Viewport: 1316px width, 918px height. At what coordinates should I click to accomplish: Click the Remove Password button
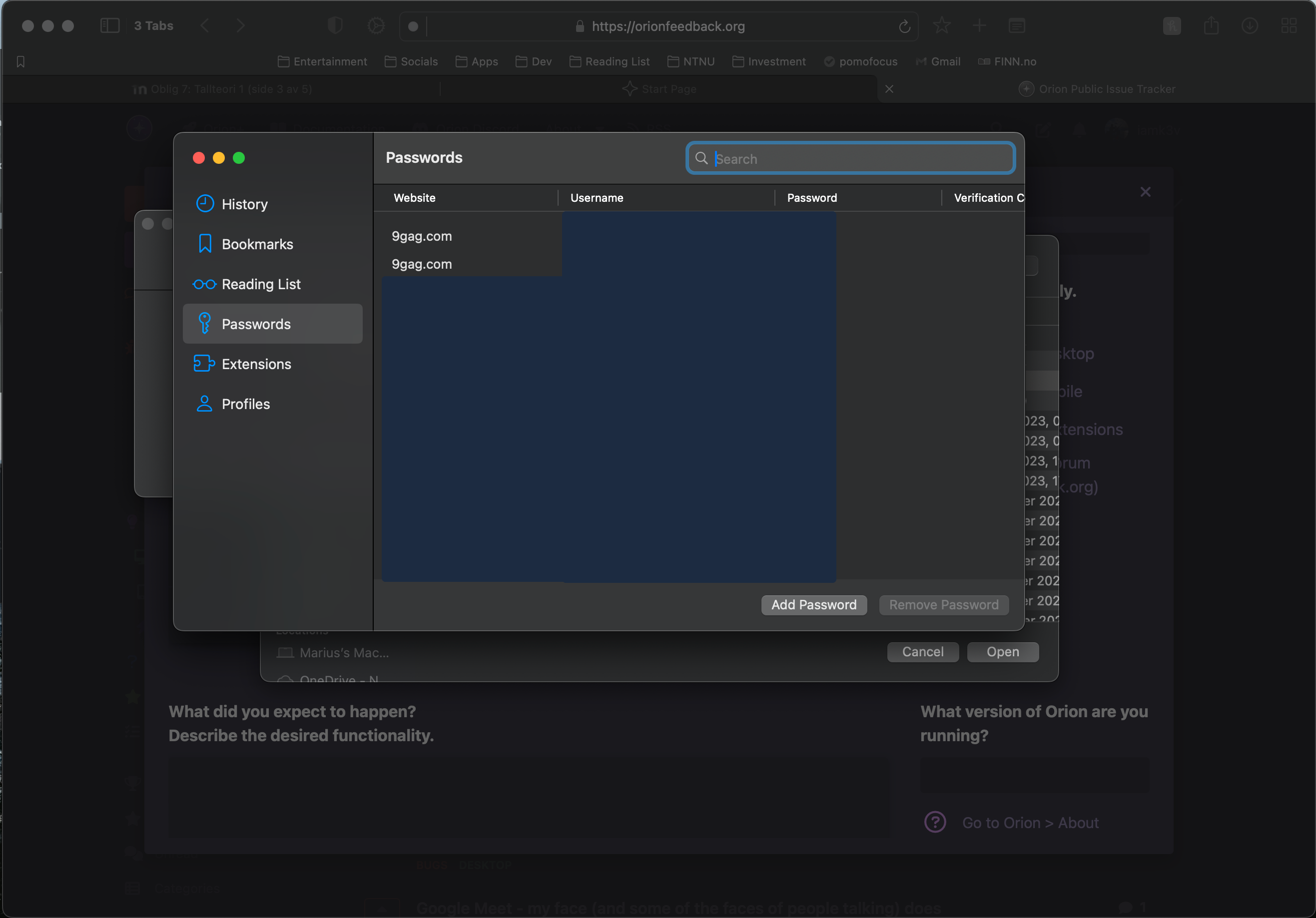[943, 604]
